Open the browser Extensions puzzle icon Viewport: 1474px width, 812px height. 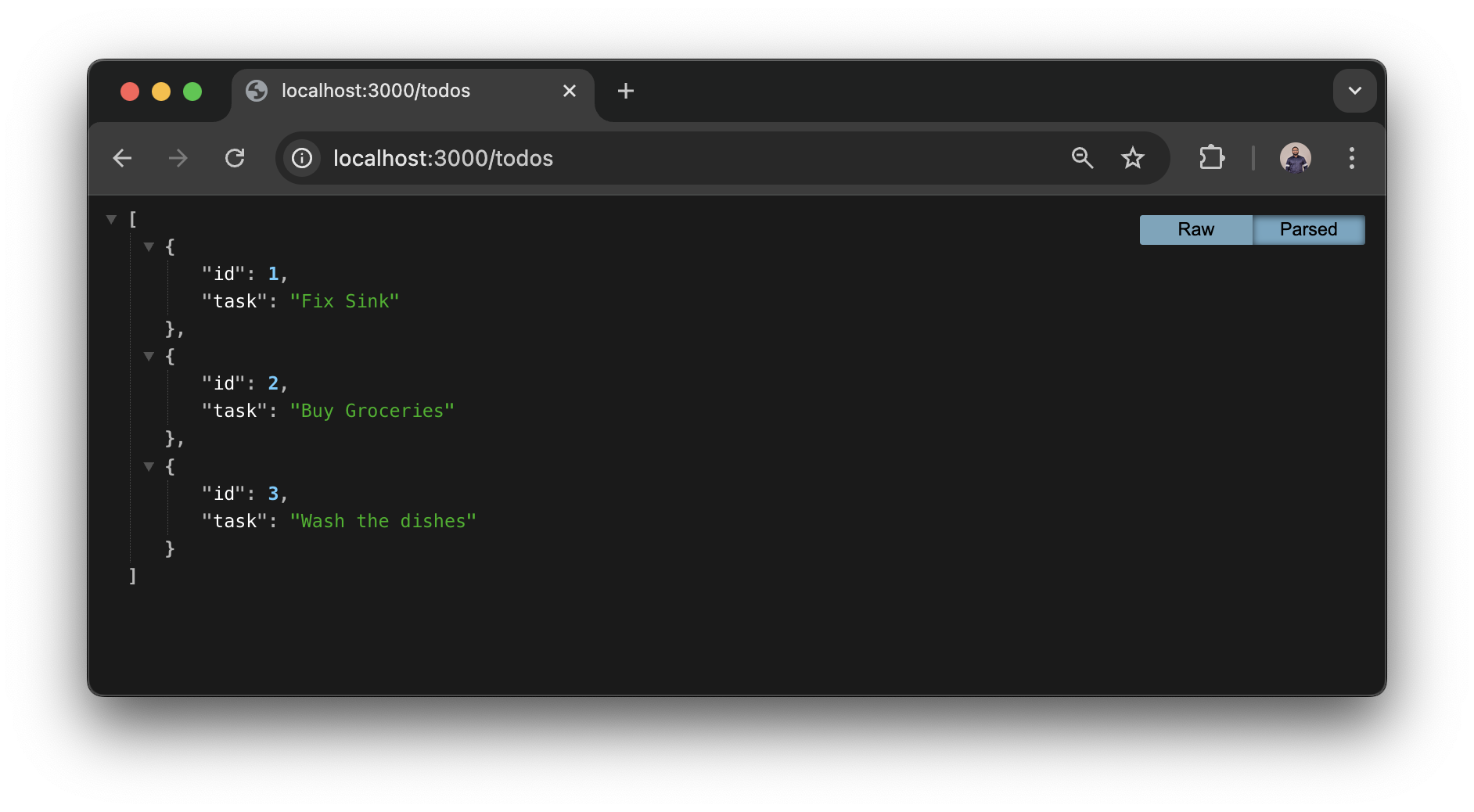[1211, 158]
